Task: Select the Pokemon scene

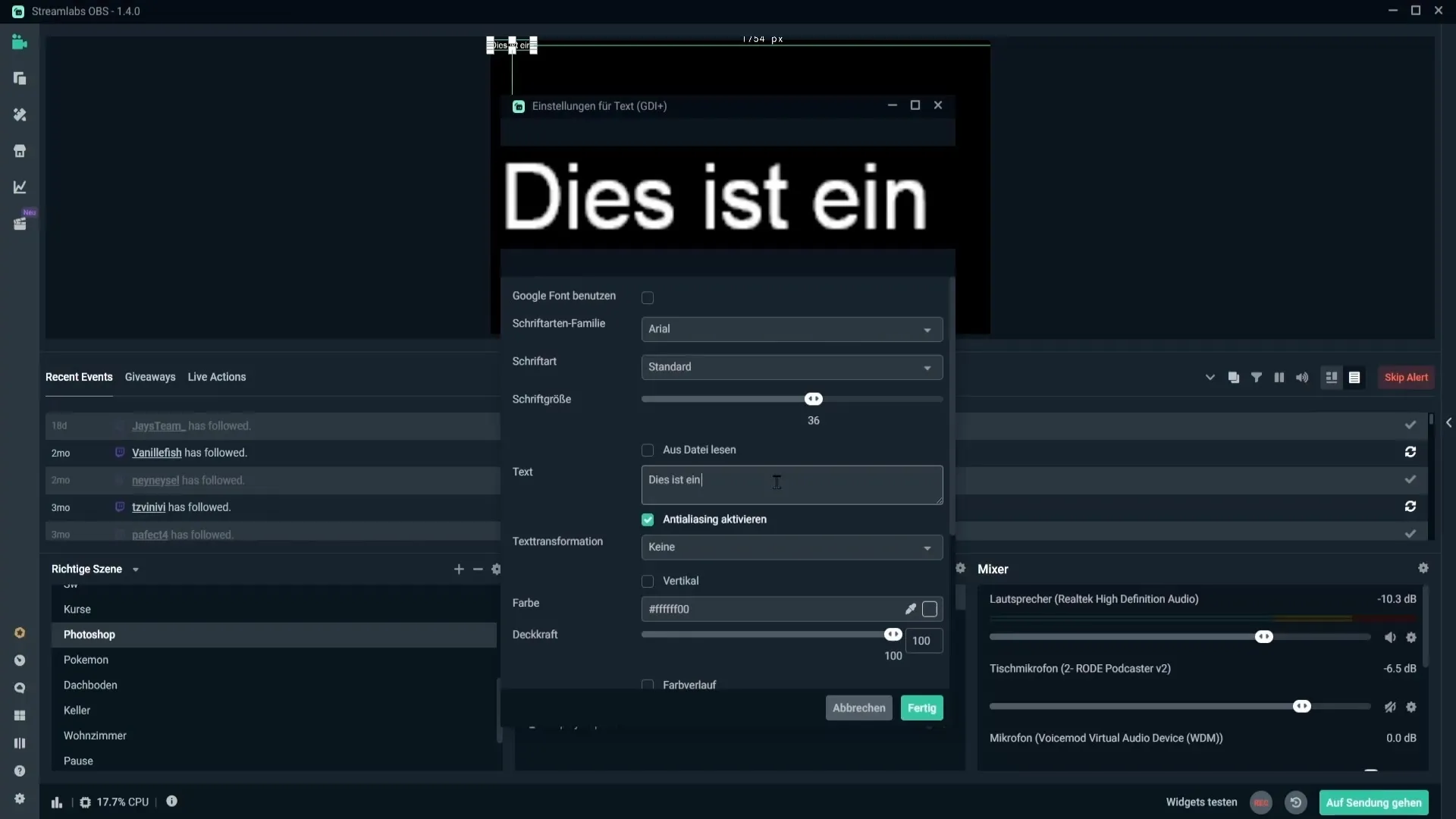Action: (x=274, y=660)
